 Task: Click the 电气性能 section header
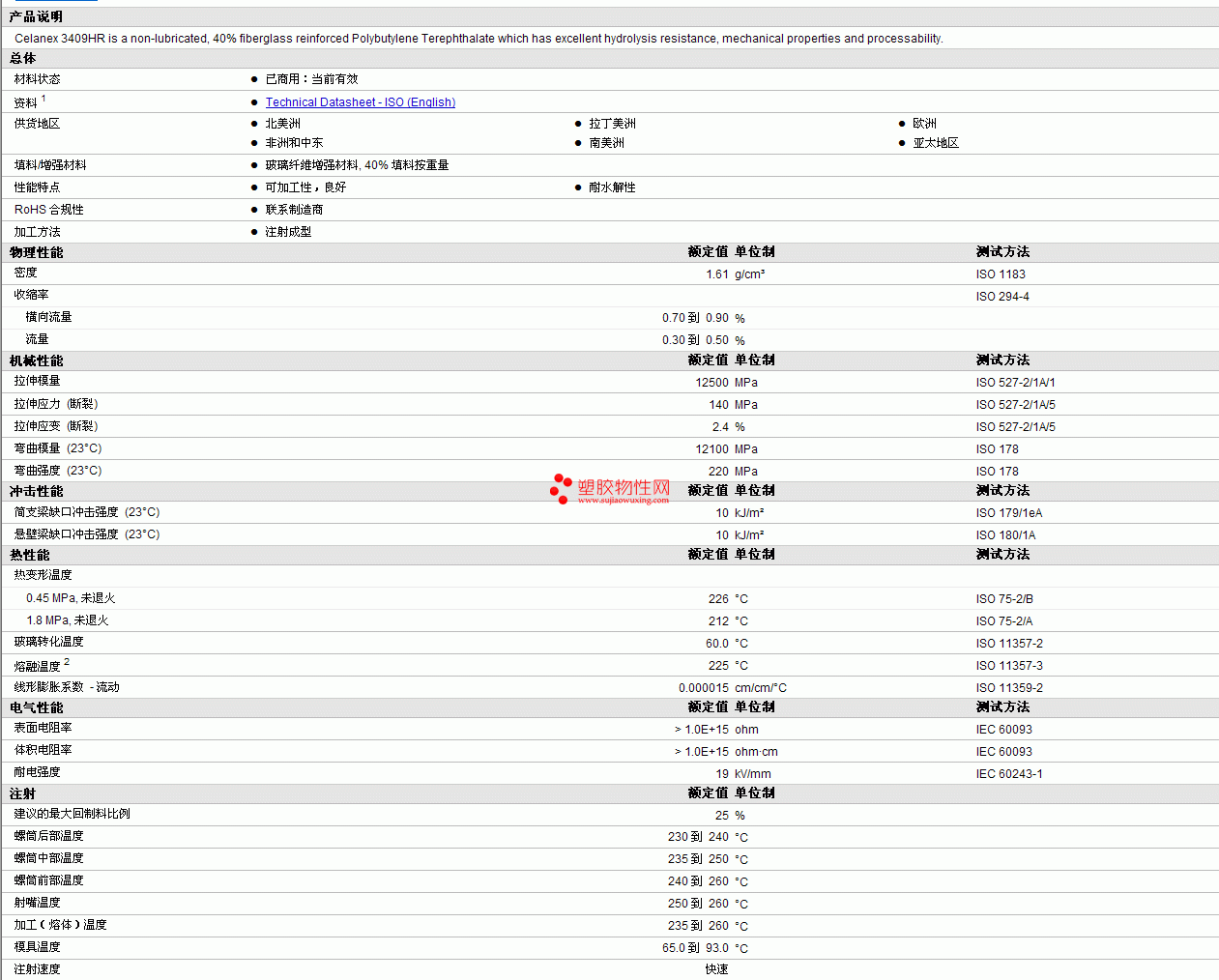(36, 707)
